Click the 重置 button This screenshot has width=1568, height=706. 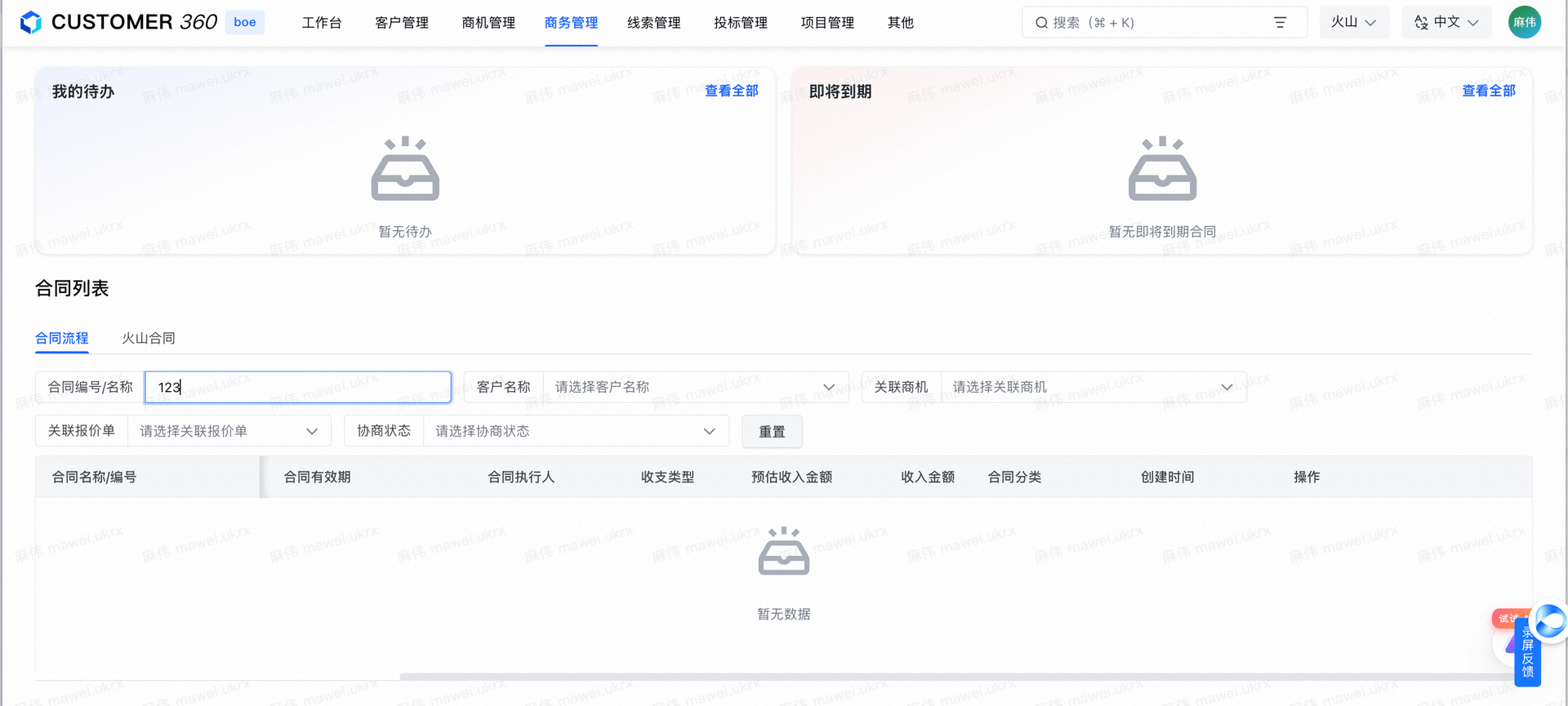(x=772, y=431)
